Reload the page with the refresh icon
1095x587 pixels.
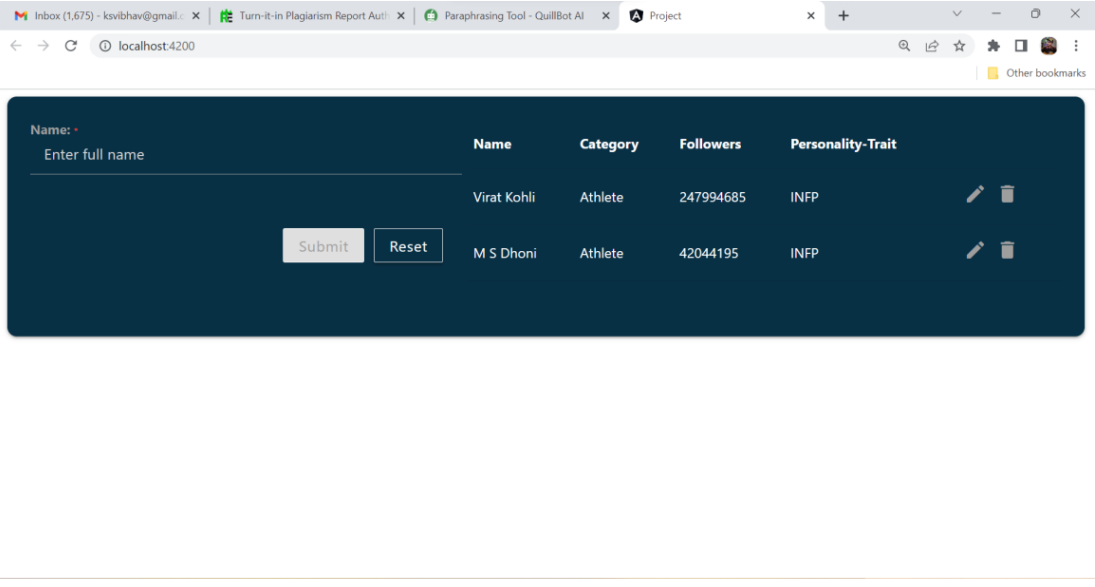pyautogui.click(x=72, y=46)
